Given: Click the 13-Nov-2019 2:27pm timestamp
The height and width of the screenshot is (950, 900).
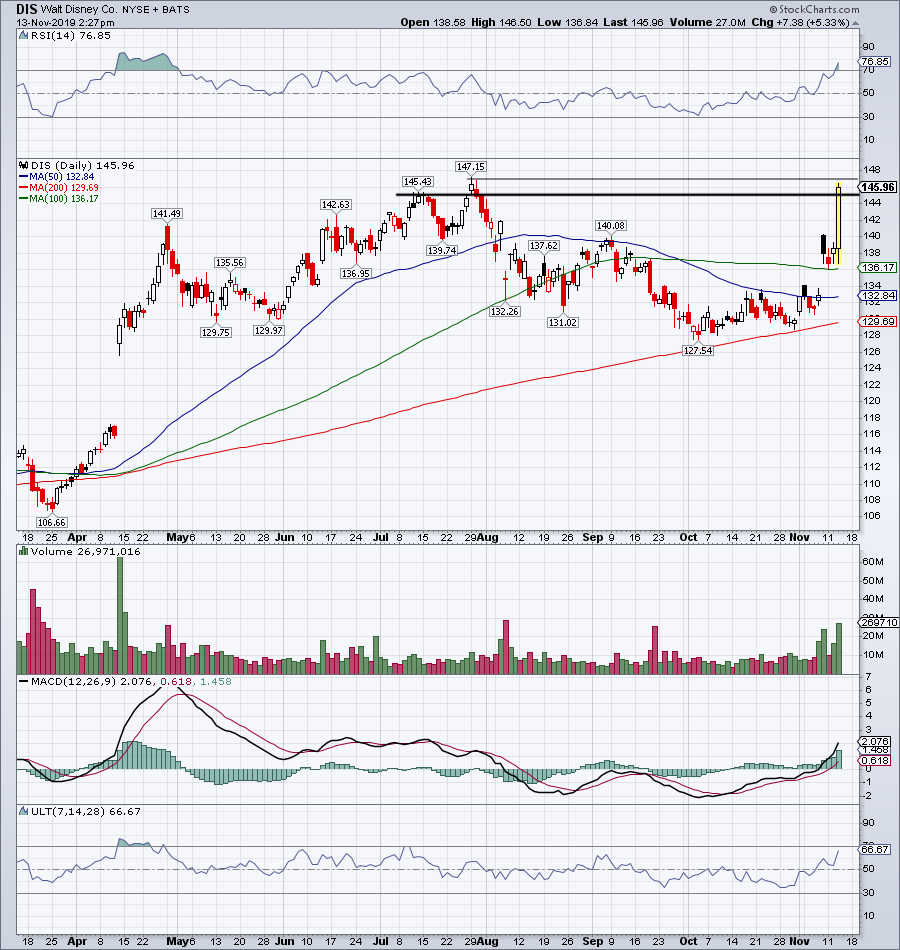Looking at the screenshot, I should point(65,23).
